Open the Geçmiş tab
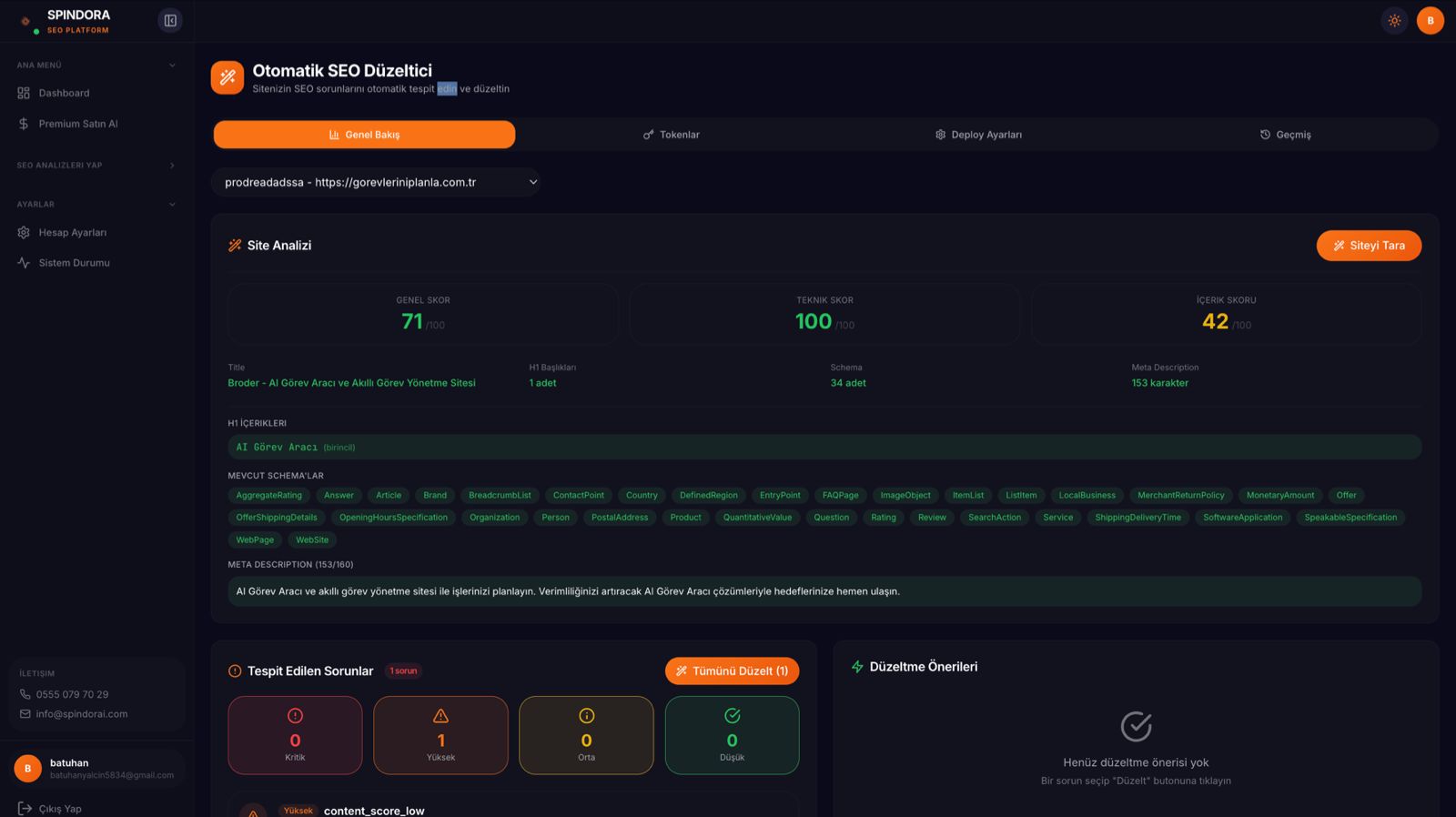This screenshot has width=1456, height=817. pyautogui.click(x=1285, y=135)
